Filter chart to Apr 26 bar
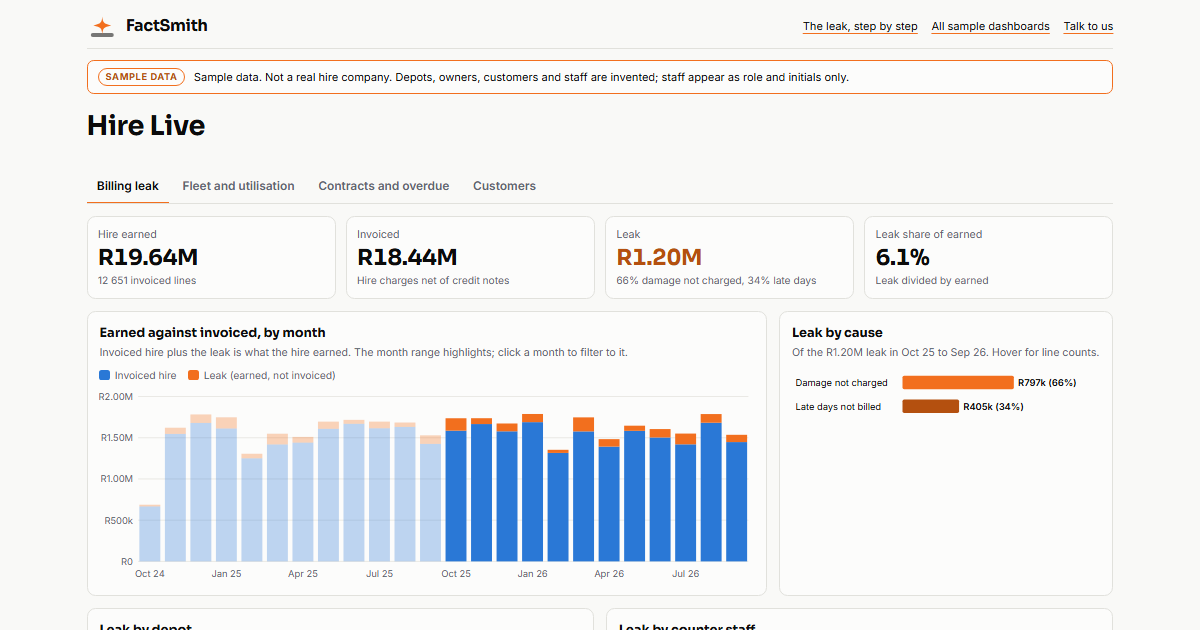This screenshot has height=630, width=1200. pyautogui.click(x=609, y=500)
